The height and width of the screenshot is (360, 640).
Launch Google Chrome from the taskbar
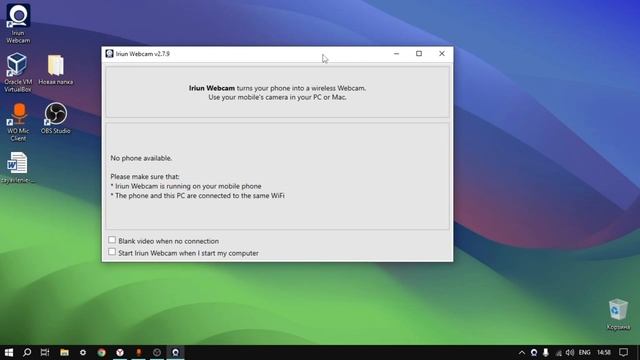pos(102,352)
